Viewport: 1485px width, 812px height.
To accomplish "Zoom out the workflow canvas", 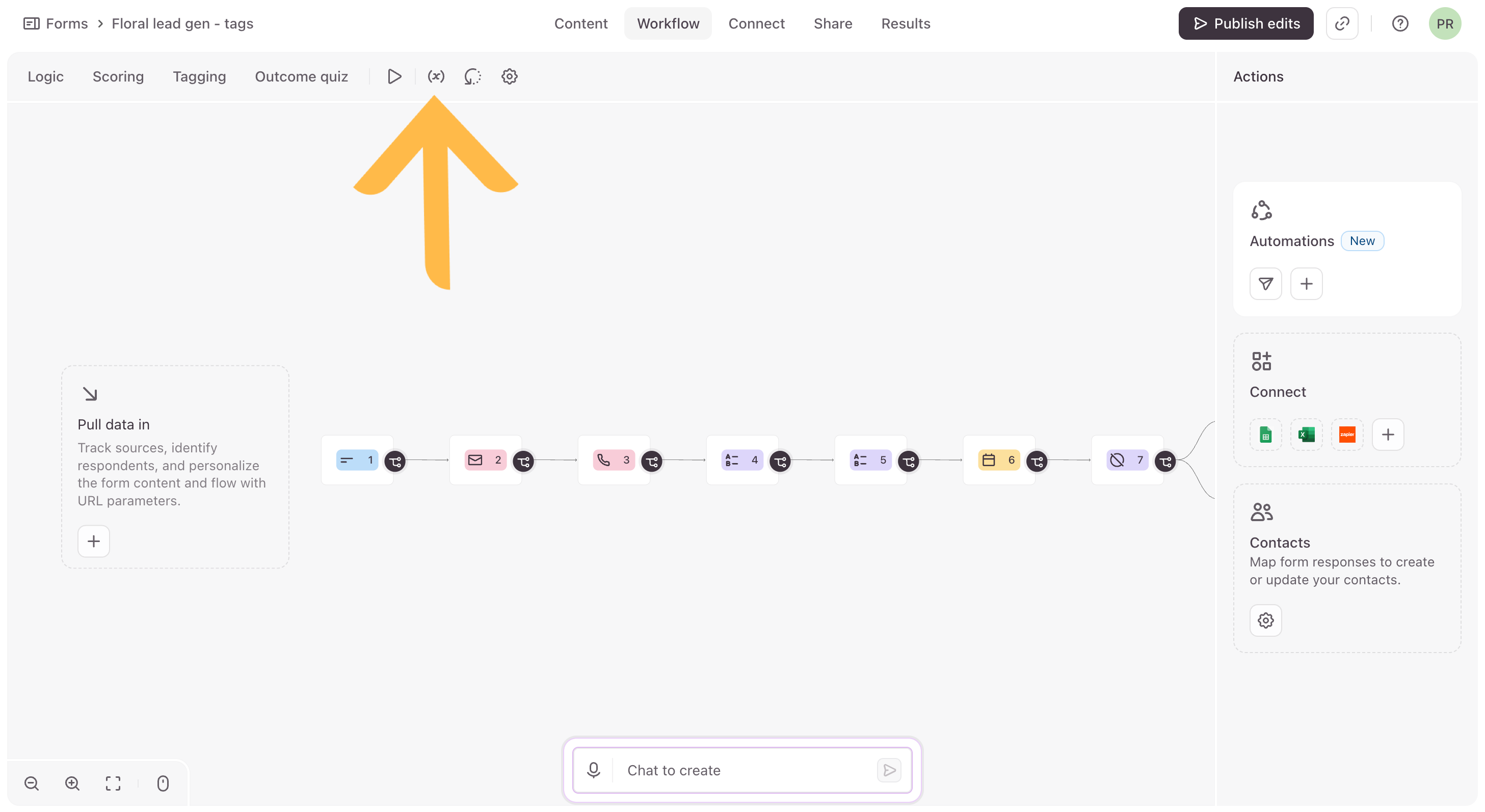I will [32, 784].
